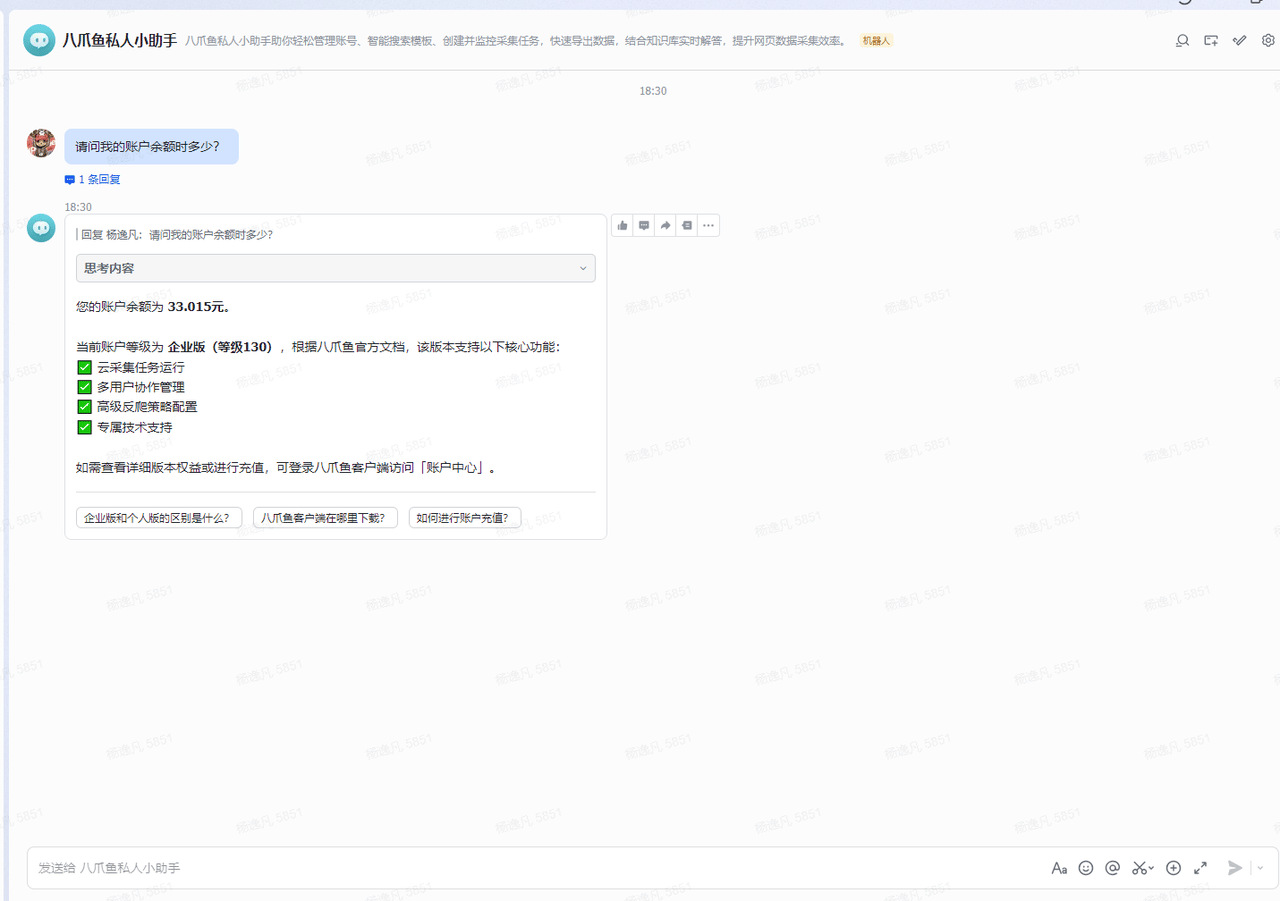1280x901 pixels.
Task: Click the user avatar beside the question
Action: [x=41, y=143]
